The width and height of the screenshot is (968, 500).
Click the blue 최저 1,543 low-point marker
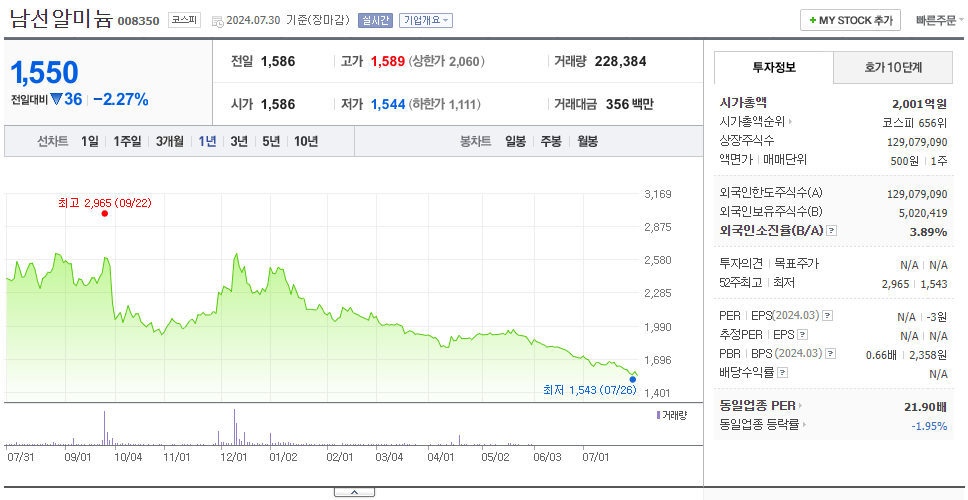click(x=633, y=379)
